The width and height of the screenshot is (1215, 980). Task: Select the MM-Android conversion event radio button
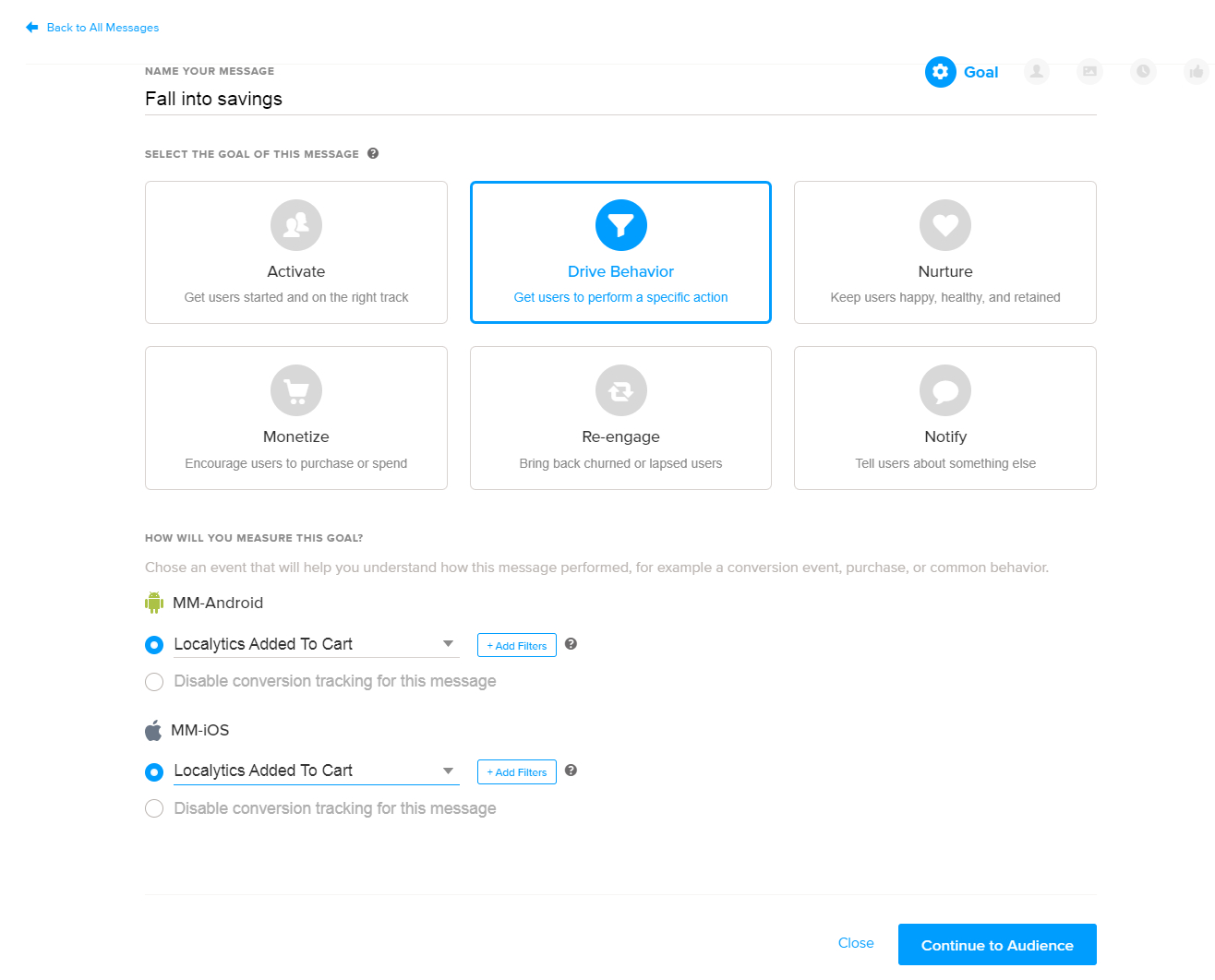[x=154, y=645]
